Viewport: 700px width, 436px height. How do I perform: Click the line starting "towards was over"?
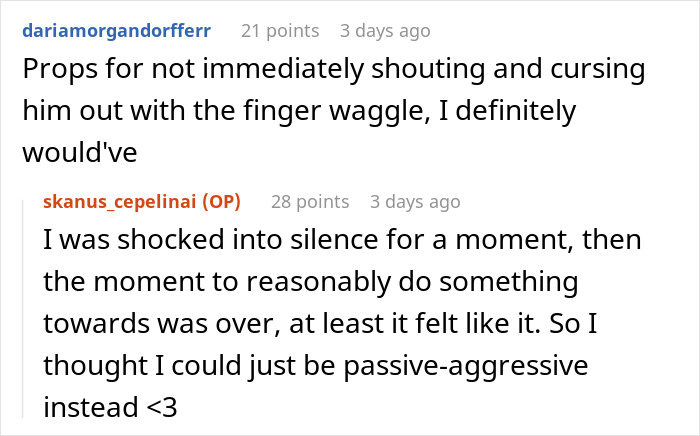pyautogui.click(x=320, y=323)
